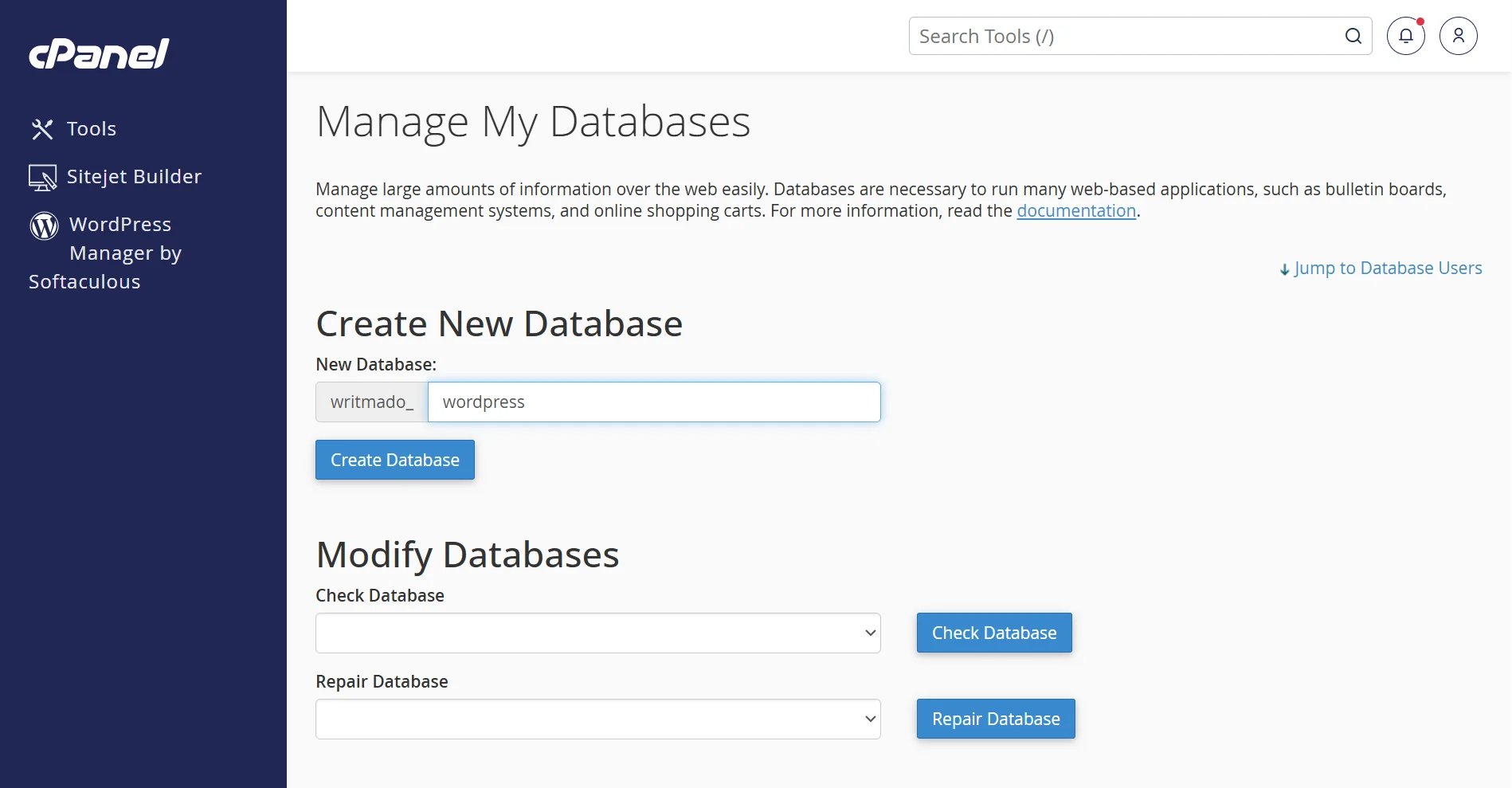Open the Tools wrench icon

[42, 129]
